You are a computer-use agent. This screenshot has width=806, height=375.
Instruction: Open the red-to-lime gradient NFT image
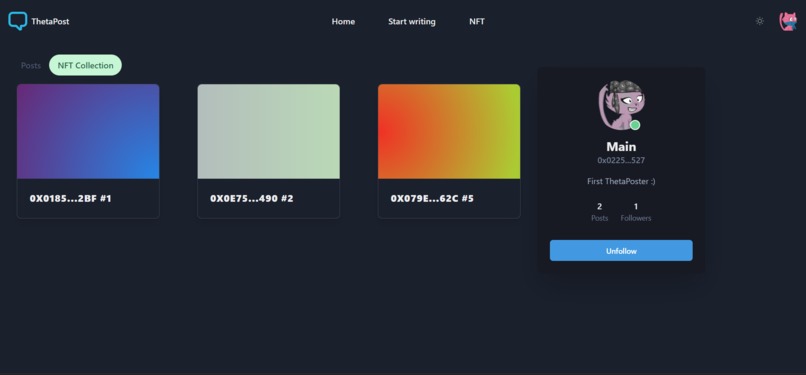[x=449, y=132]
